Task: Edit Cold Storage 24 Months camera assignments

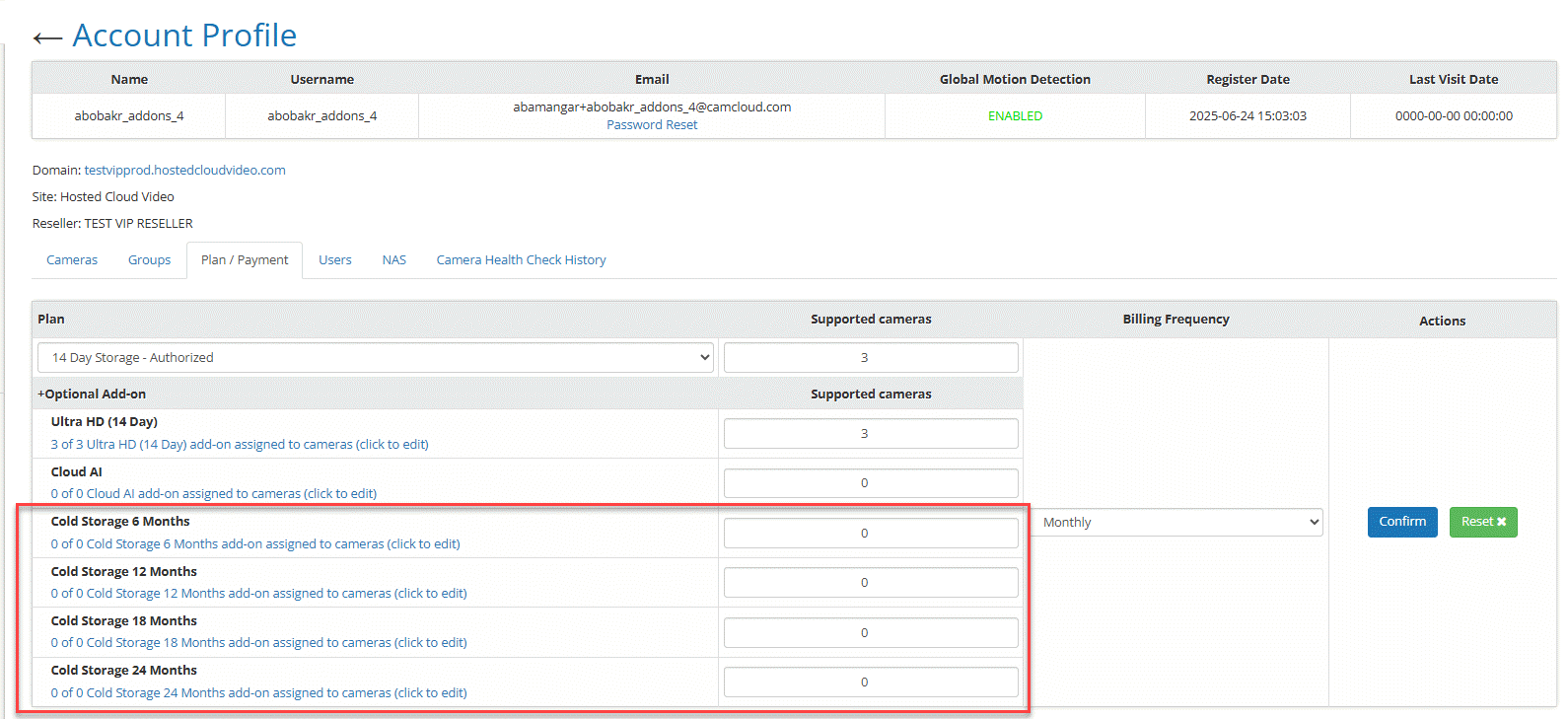Action: pos(259,693)
